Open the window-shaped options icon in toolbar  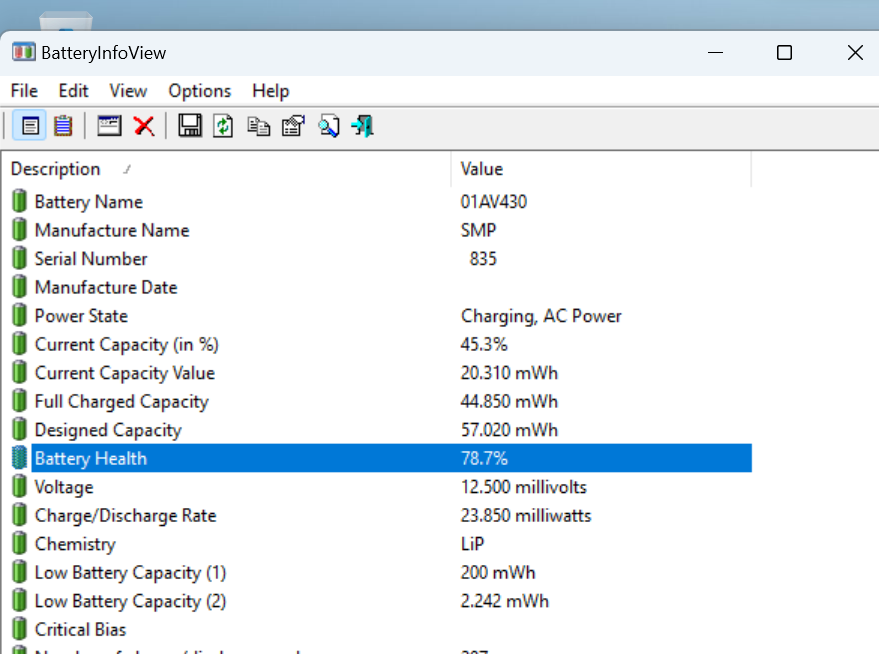(x=109, y=126)
